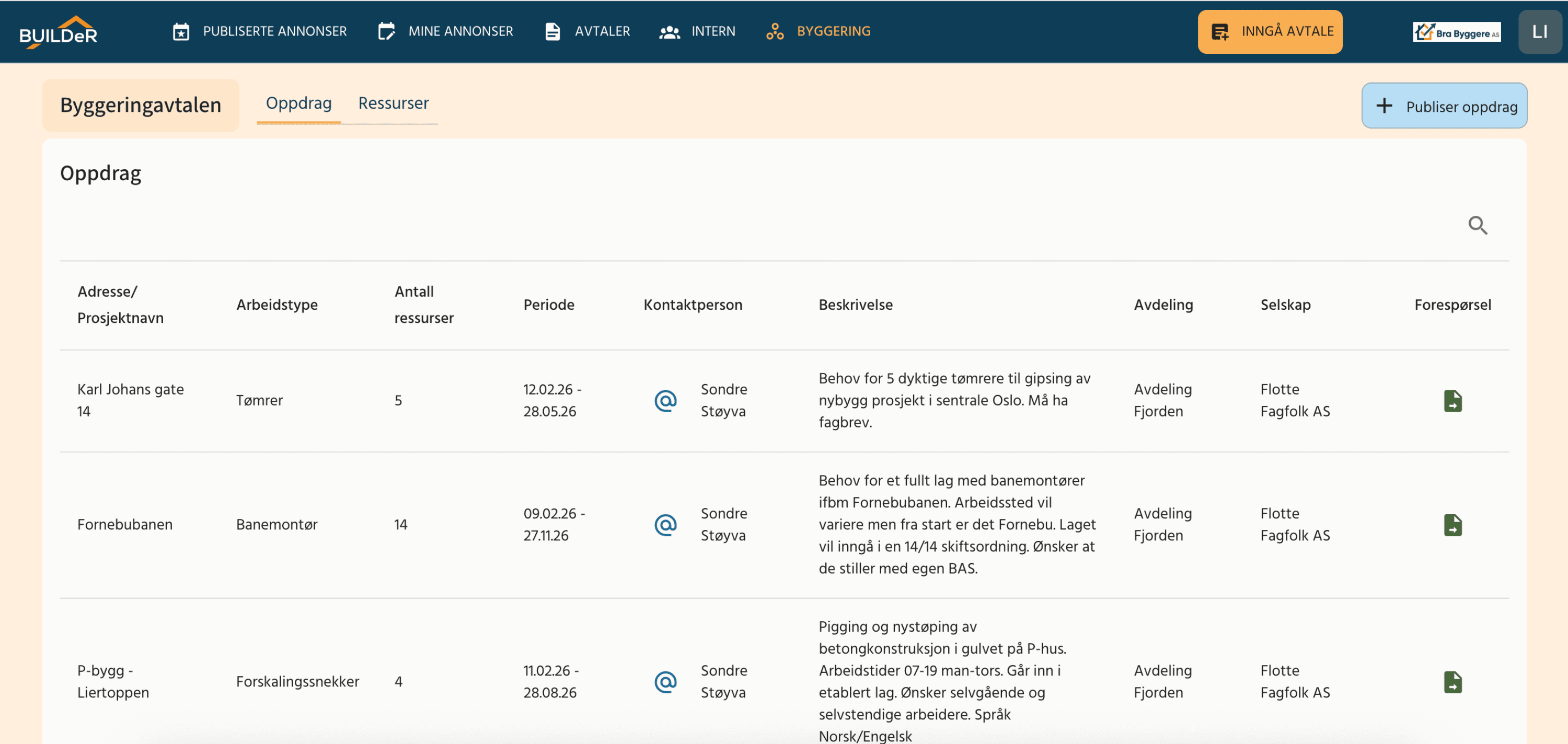The image size is (1568, 744).
Task: Click the Publiser oppdrag button
Action: tap(1444, 105)
